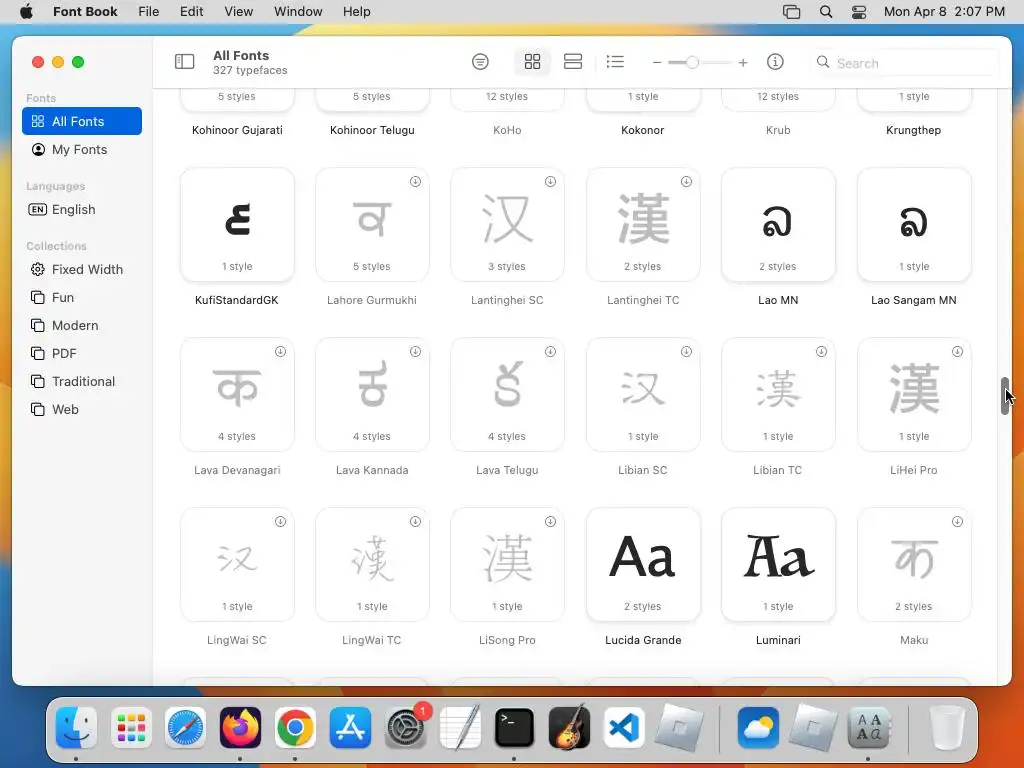Download Maku via its download icon
The height and width of the screenshot is (768, 1024).
957,521
